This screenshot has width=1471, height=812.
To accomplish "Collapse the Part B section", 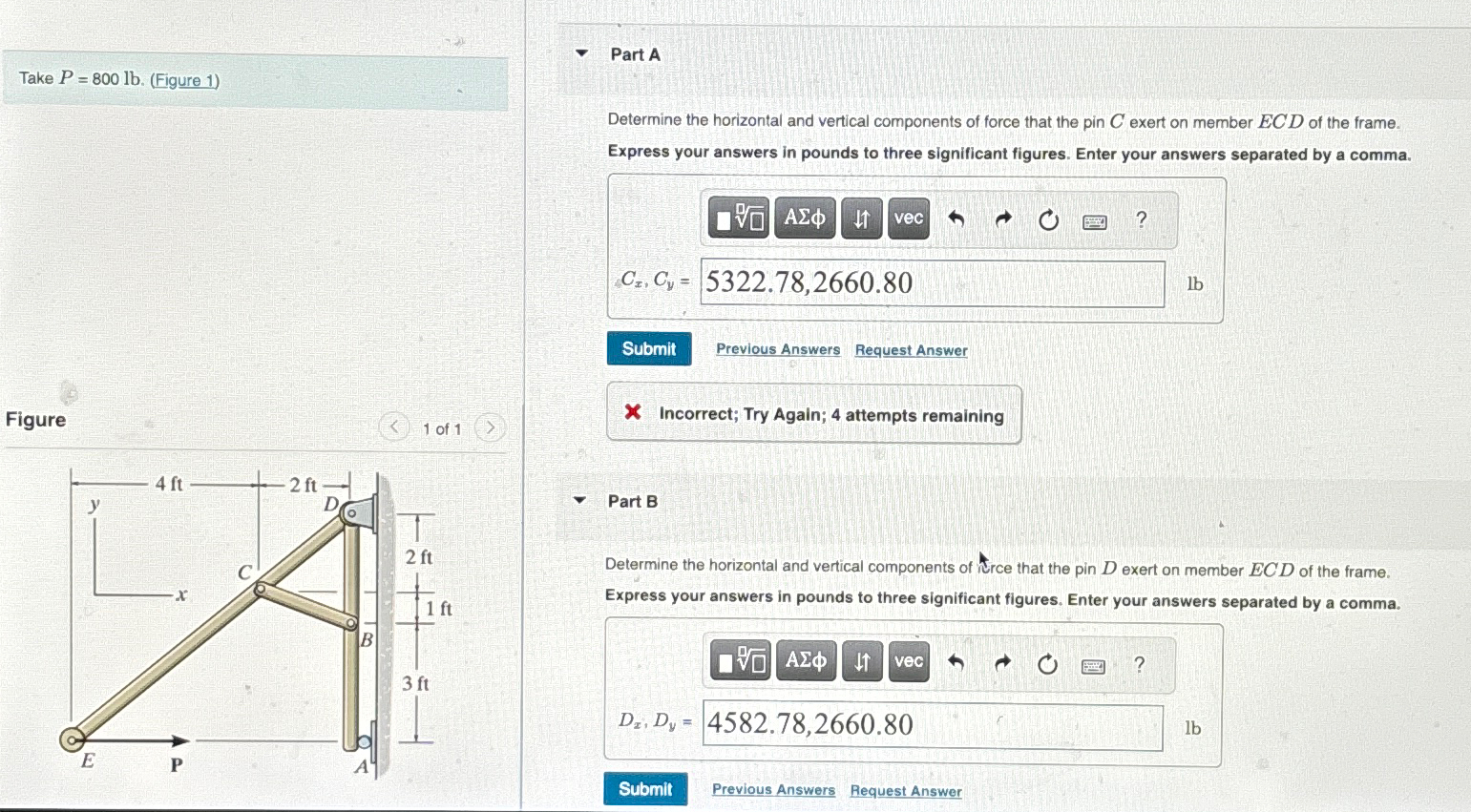I will (579, 500).
